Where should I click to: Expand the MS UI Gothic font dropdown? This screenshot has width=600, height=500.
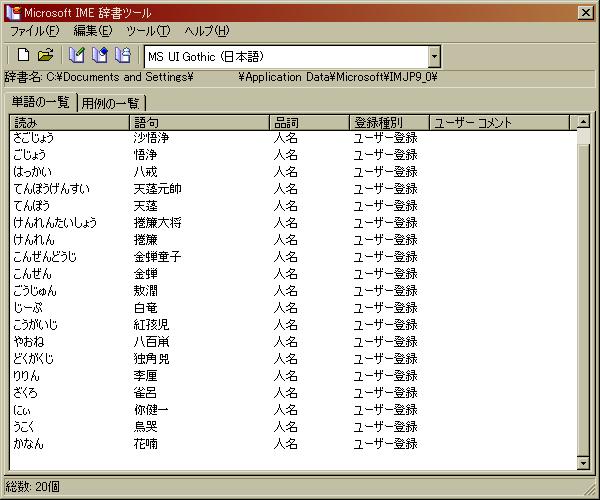coord(434,57)
